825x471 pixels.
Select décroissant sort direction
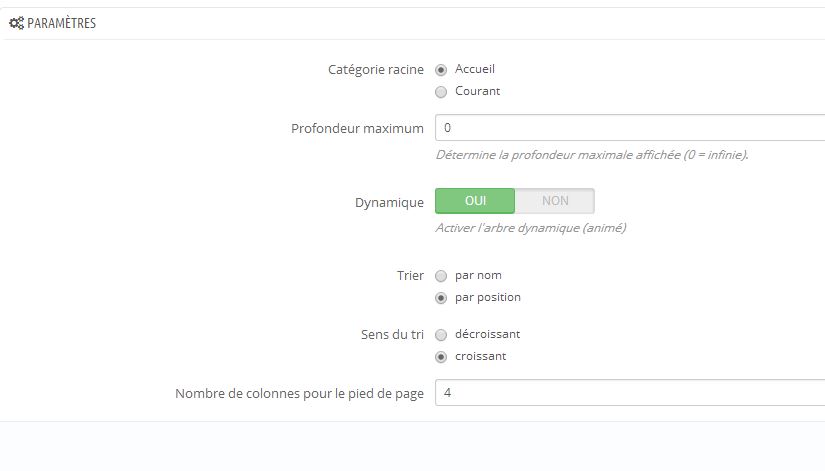441,335
